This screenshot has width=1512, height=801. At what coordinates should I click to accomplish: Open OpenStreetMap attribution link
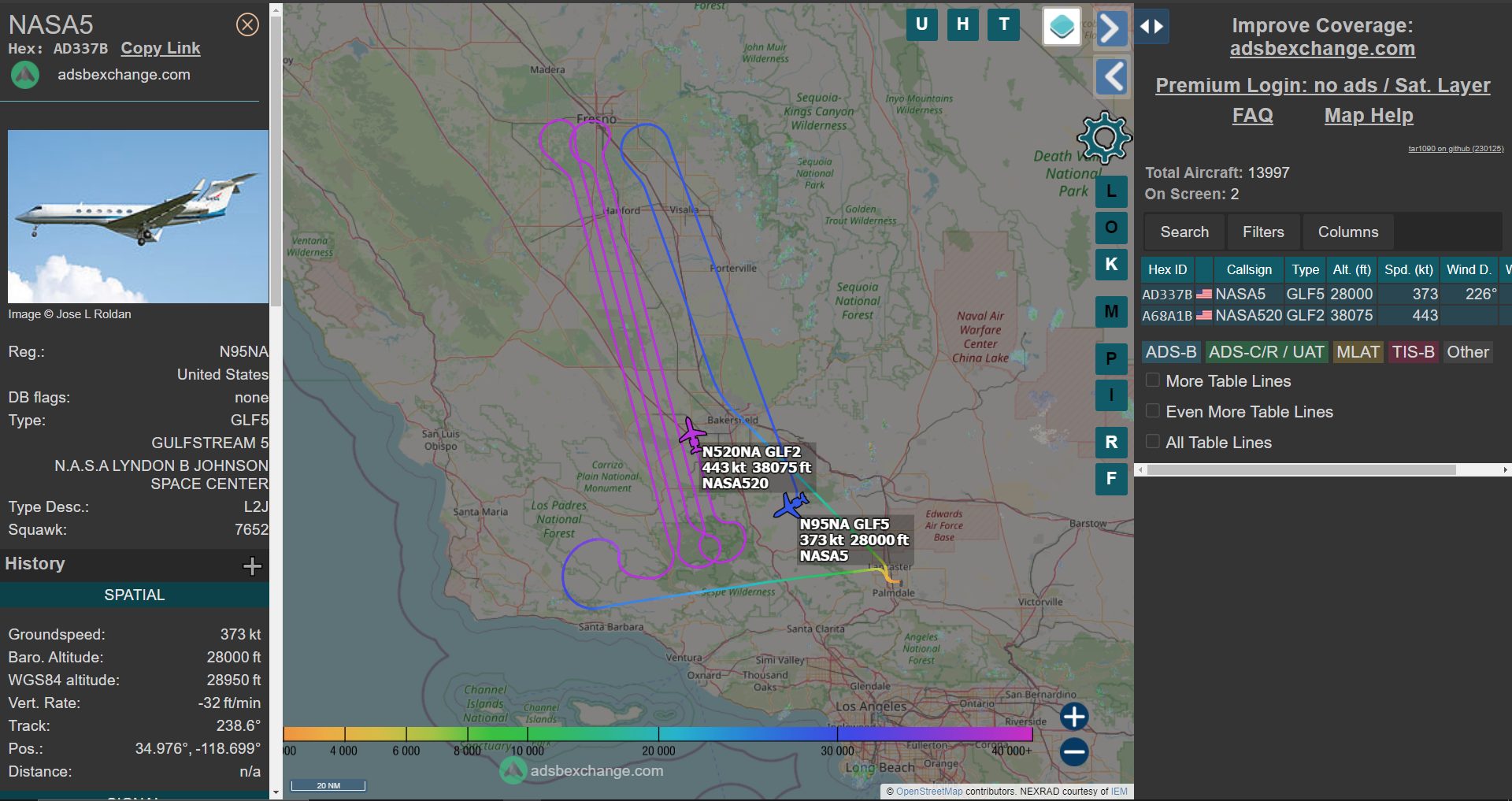point(929,792)
